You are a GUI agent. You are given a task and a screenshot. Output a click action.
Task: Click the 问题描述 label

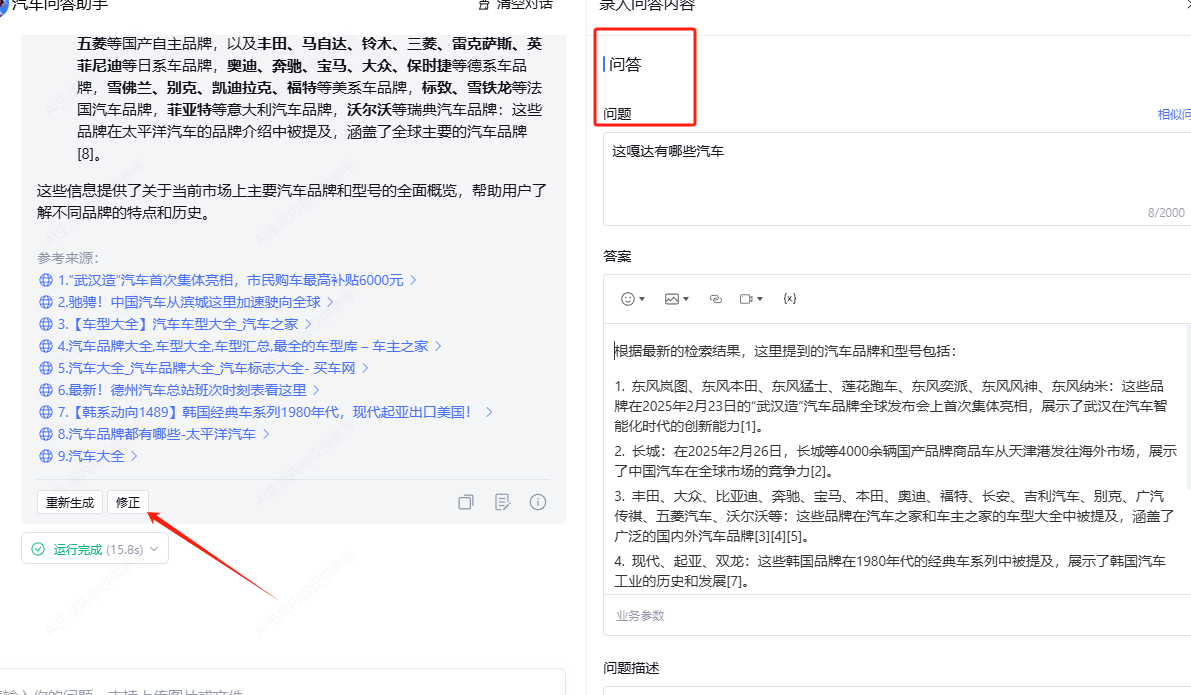point(631,668)
